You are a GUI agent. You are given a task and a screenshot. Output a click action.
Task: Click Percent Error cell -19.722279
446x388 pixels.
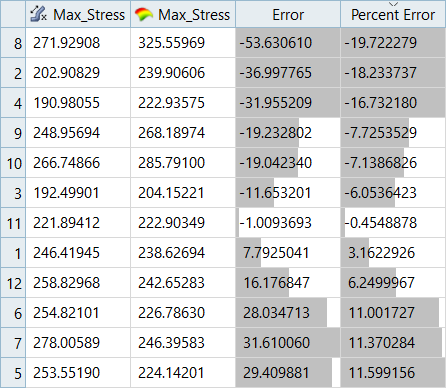click(x=393, y=43)
